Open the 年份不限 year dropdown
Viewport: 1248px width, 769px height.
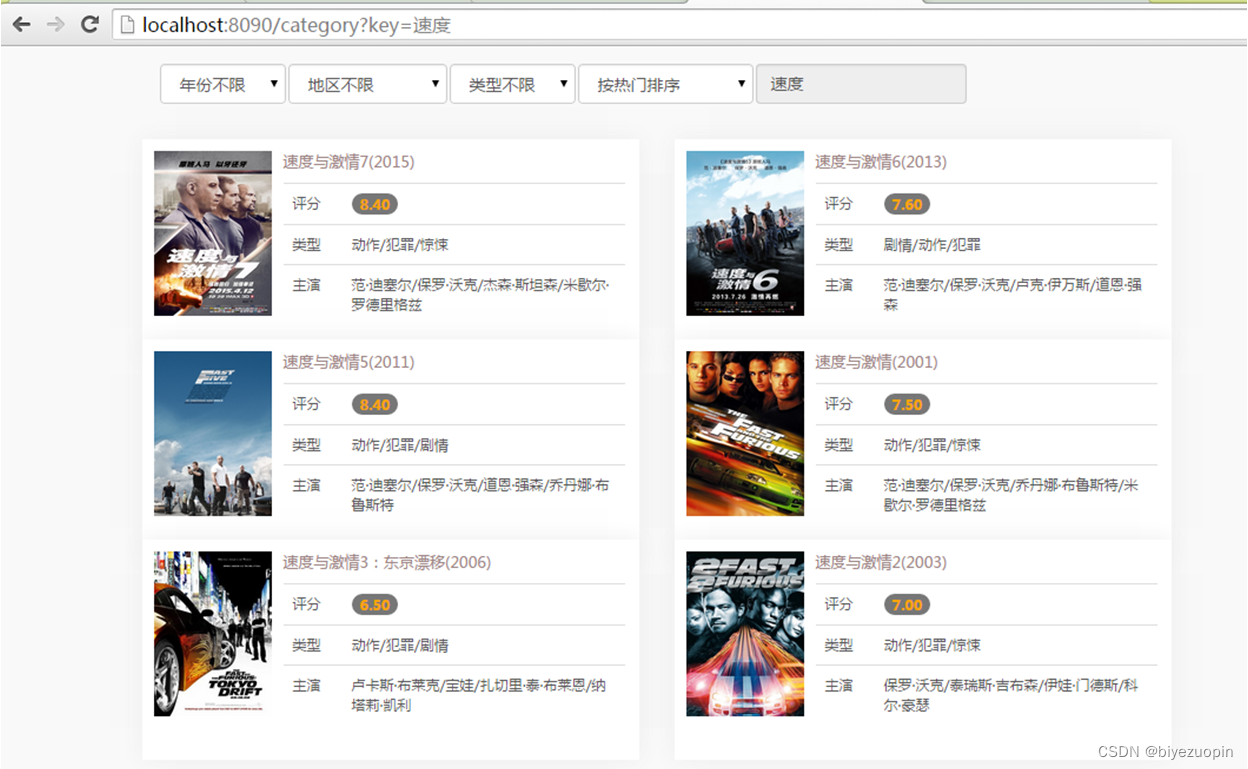[x=223, y=84]
